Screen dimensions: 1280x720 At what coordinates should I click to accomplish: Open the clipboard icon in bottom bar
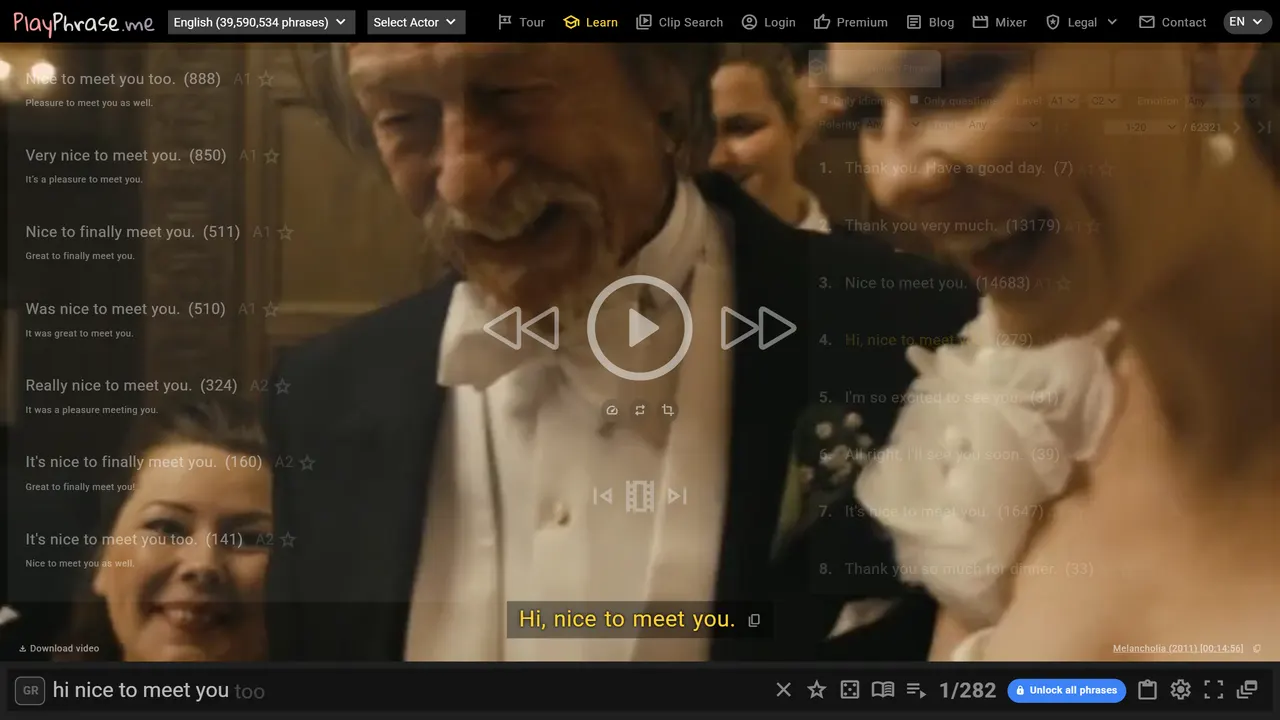(x=1147, y=690)
